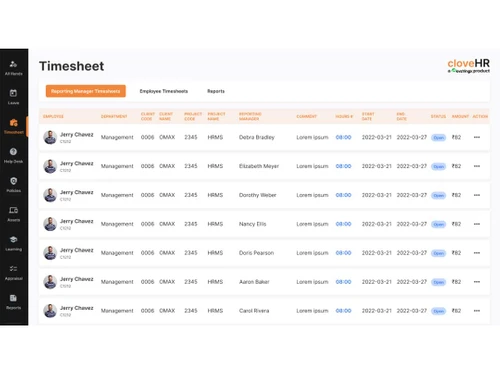Open action menu for Aaron Baker row
500x375 pixels.
click(477, 282)
